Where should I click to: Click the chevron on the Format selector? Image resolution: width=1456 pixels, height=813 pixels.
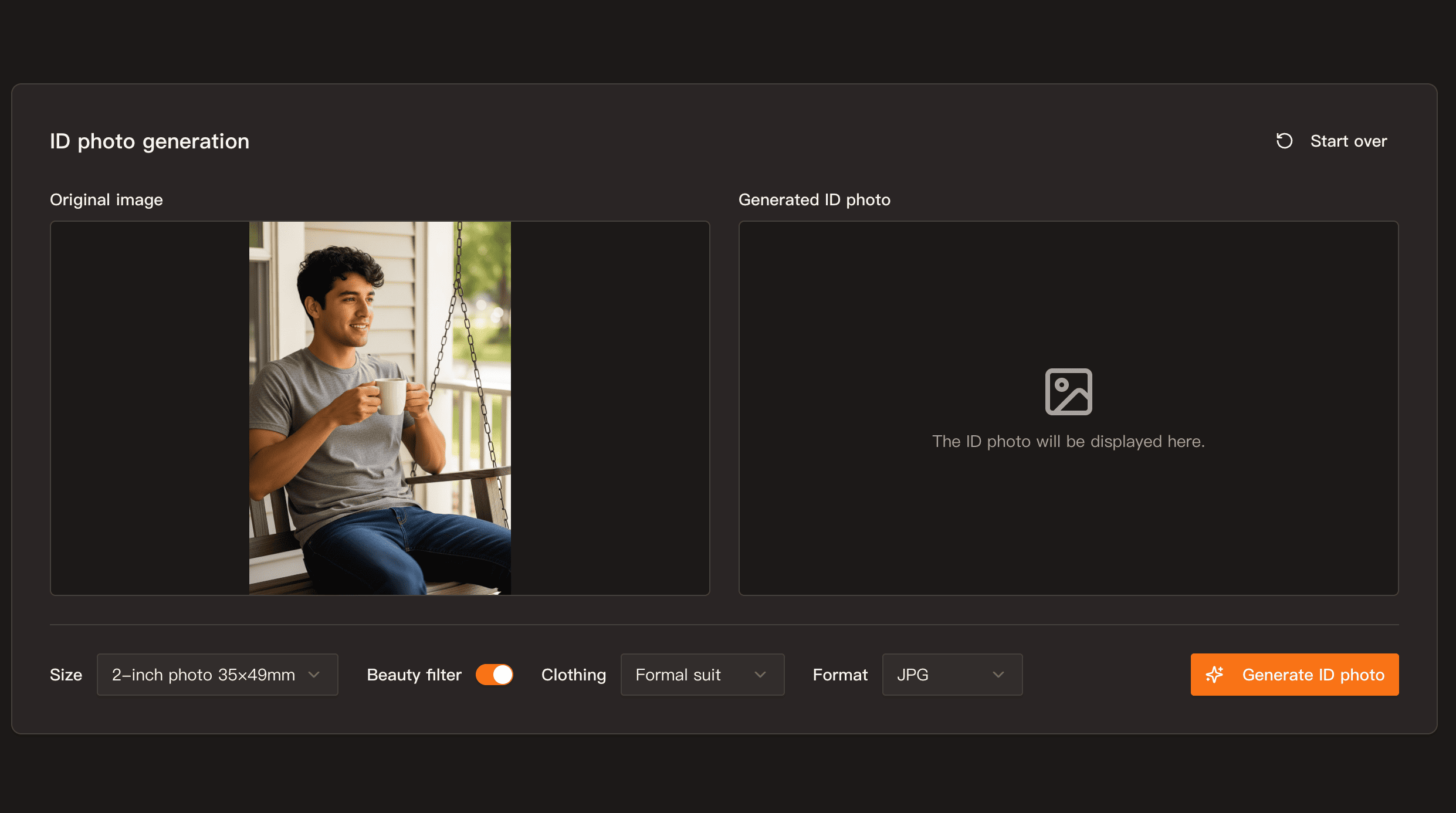(x=997, y=675)
